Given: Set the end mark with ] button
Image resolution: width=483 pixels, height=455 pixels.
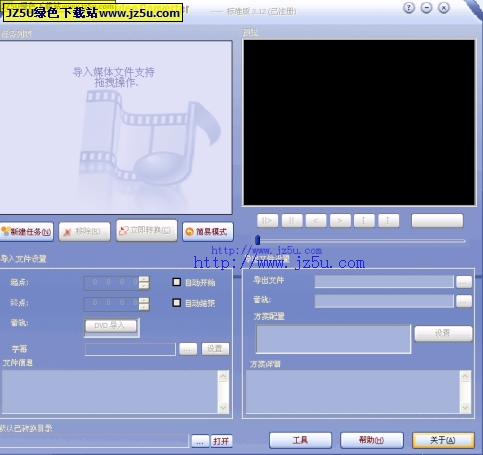Looking at the screenshot, I should [x=388, y=221].
